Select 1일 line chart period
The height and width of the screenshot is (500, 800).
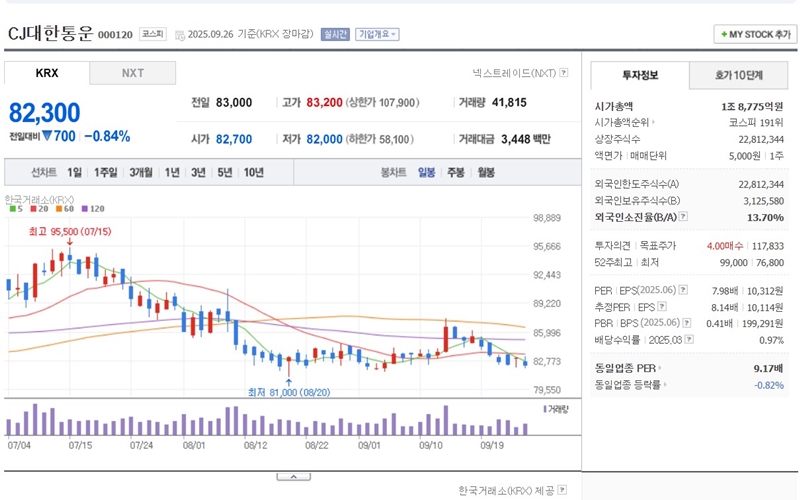(x=74, y=172)
